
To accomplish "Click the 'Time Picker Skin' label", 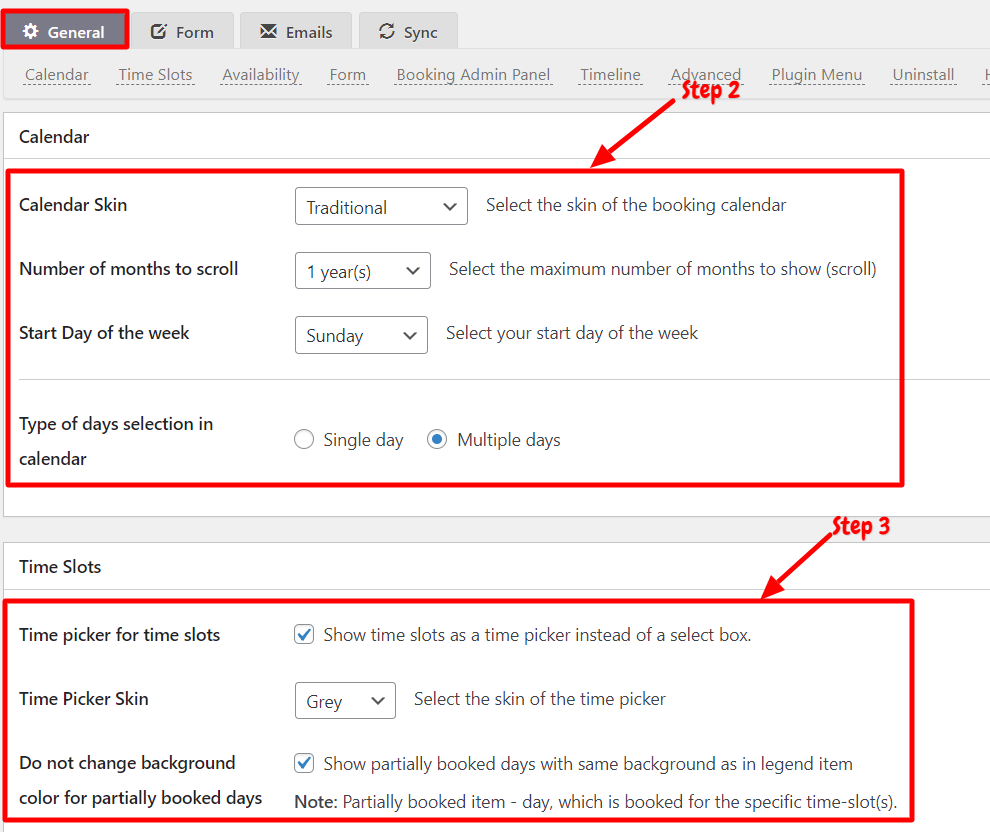I will 84,699.
